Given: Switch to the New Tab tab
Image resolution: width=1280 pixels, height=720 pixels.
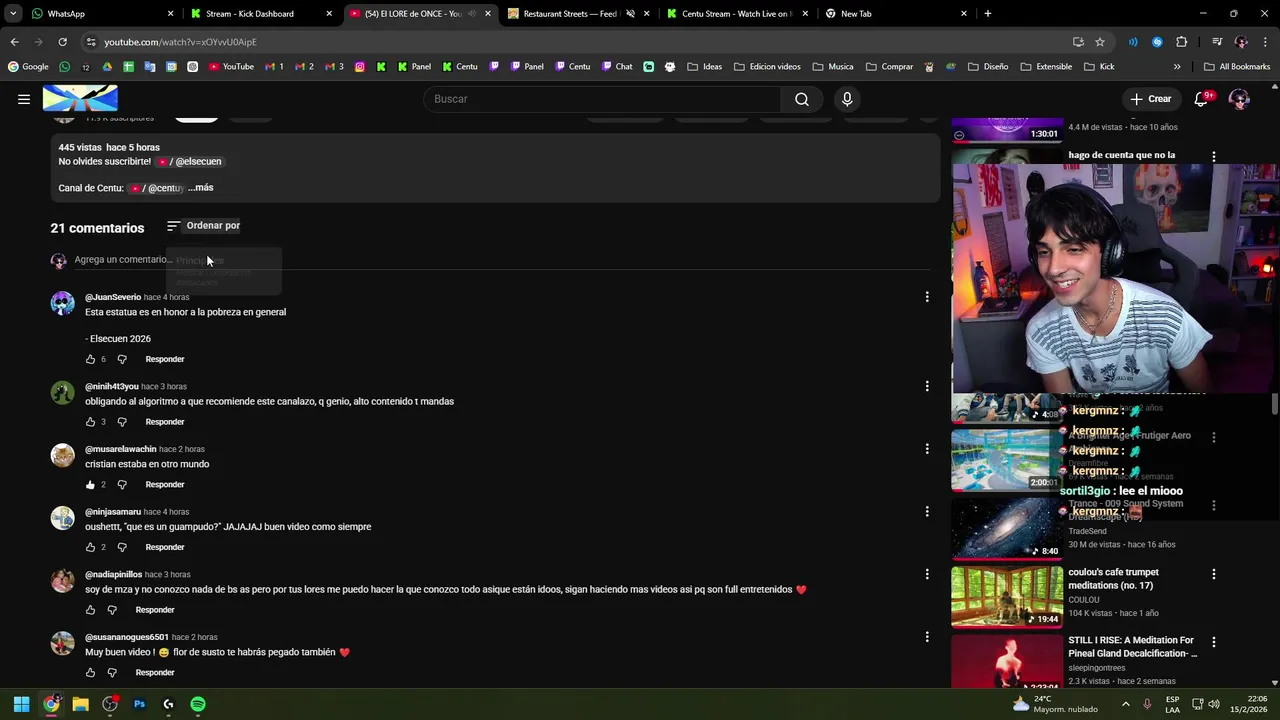Looking at the screenshot, I should (x=895, y=14).
